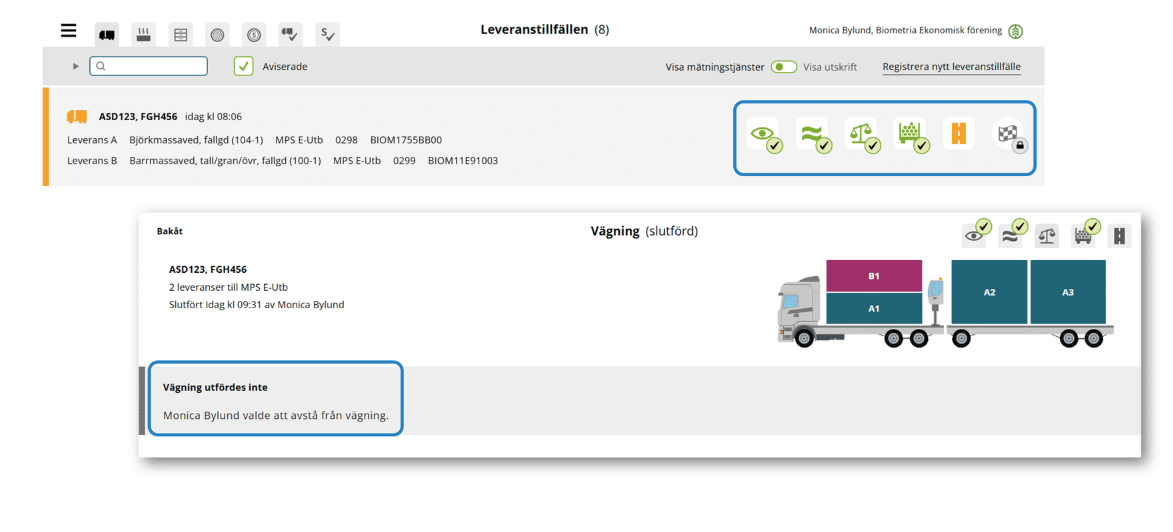Focus the delivery search field
Screen dimensions: 1173x532
click(148, 66)
